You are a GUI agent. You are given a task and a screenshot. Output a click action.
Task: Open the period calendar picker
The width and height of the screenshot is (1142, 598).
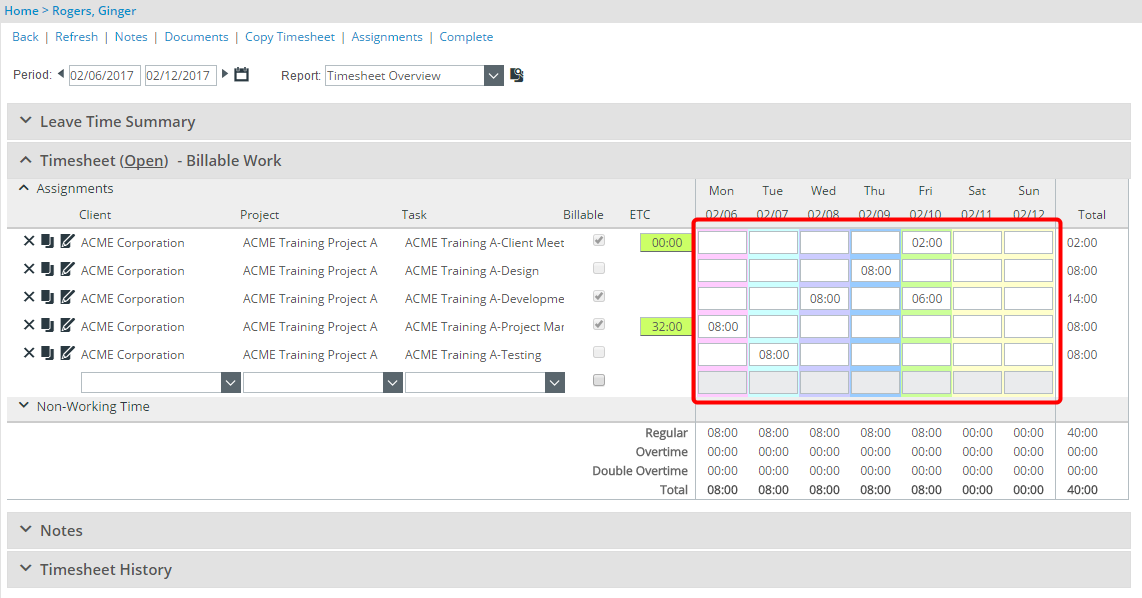[x=241, y=75]
